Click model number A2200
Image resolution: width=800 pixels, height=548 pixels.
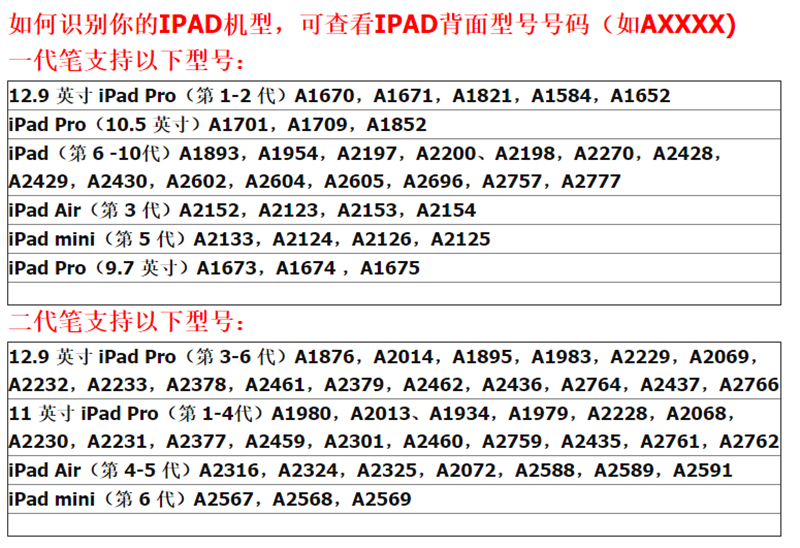[446, 153]
